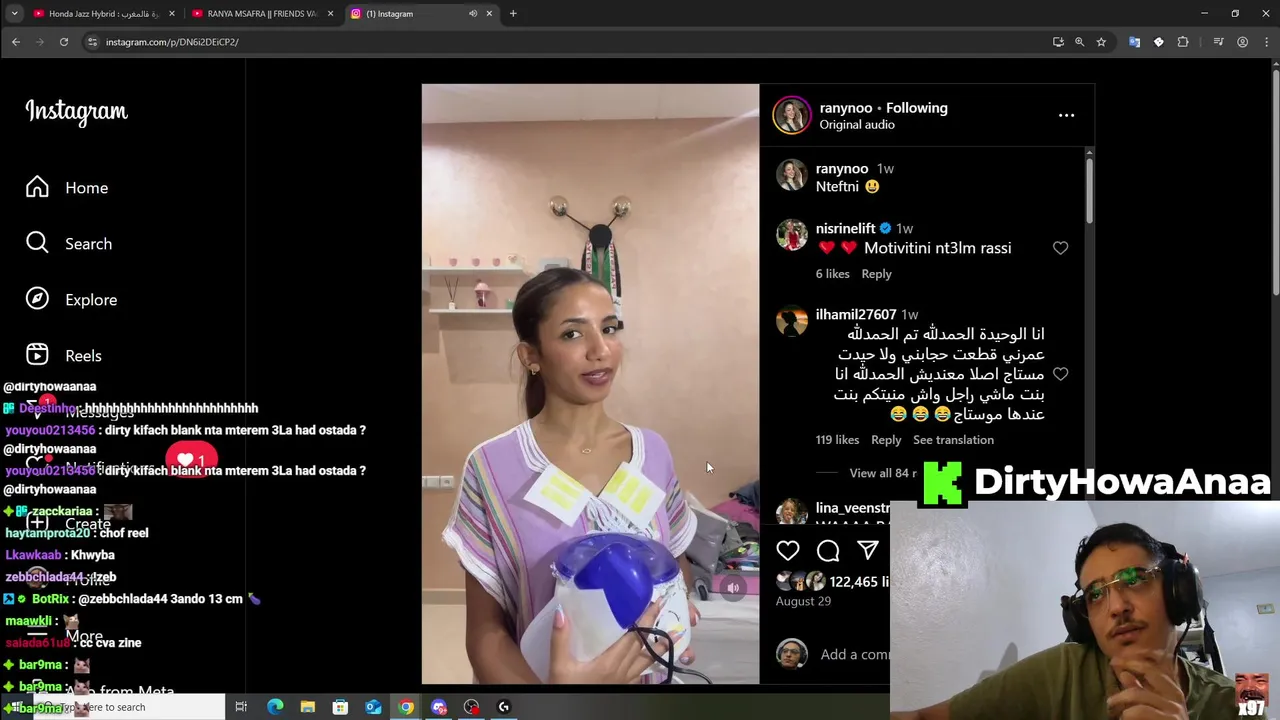Like ilhamil27607's comment
This screenshot has width=1280, height=720.
pos(1060,374)
